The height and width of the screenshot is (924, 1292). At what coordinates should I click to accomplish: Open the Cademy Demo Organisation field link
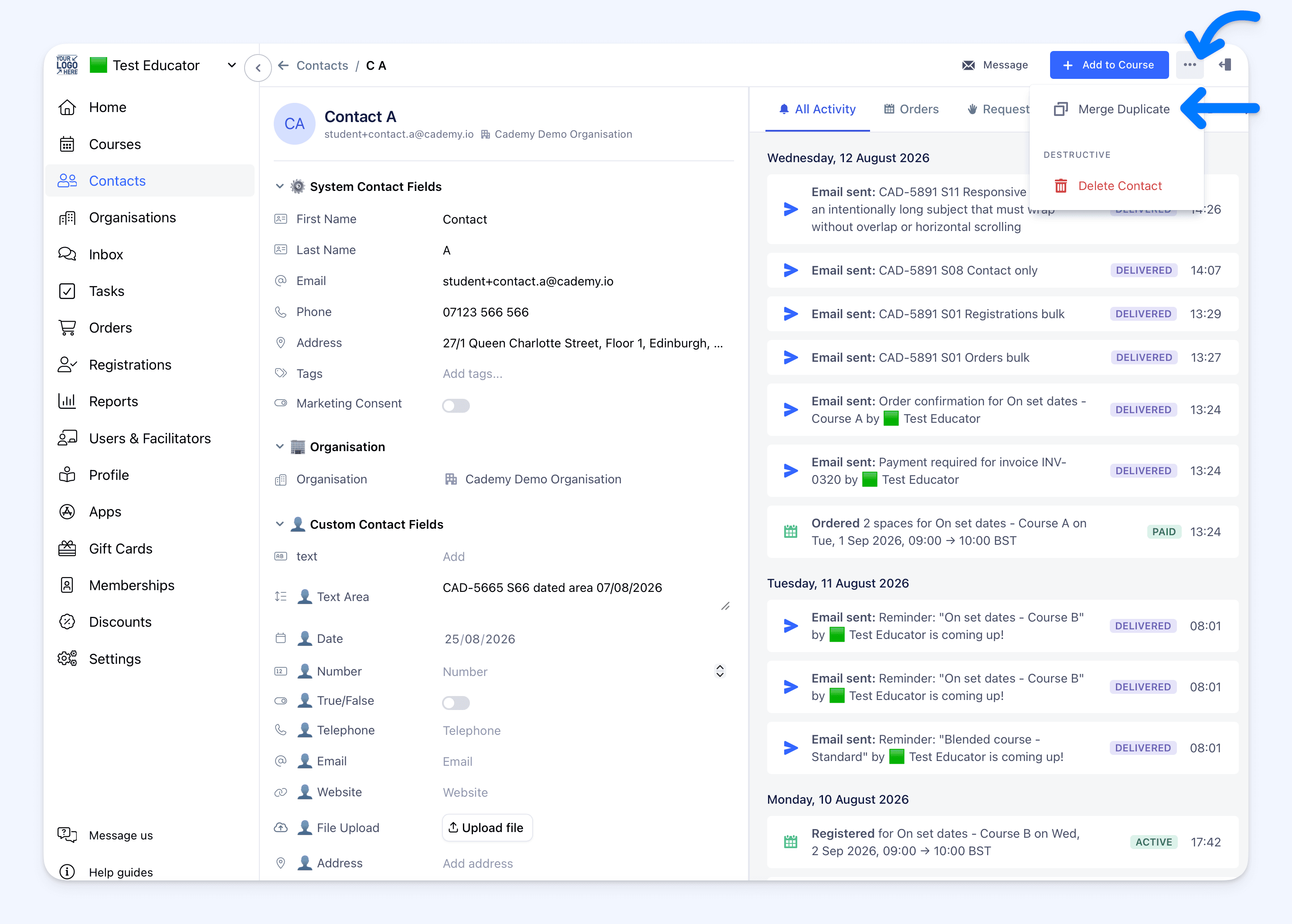pyautogui.click(x=533, y=479)
